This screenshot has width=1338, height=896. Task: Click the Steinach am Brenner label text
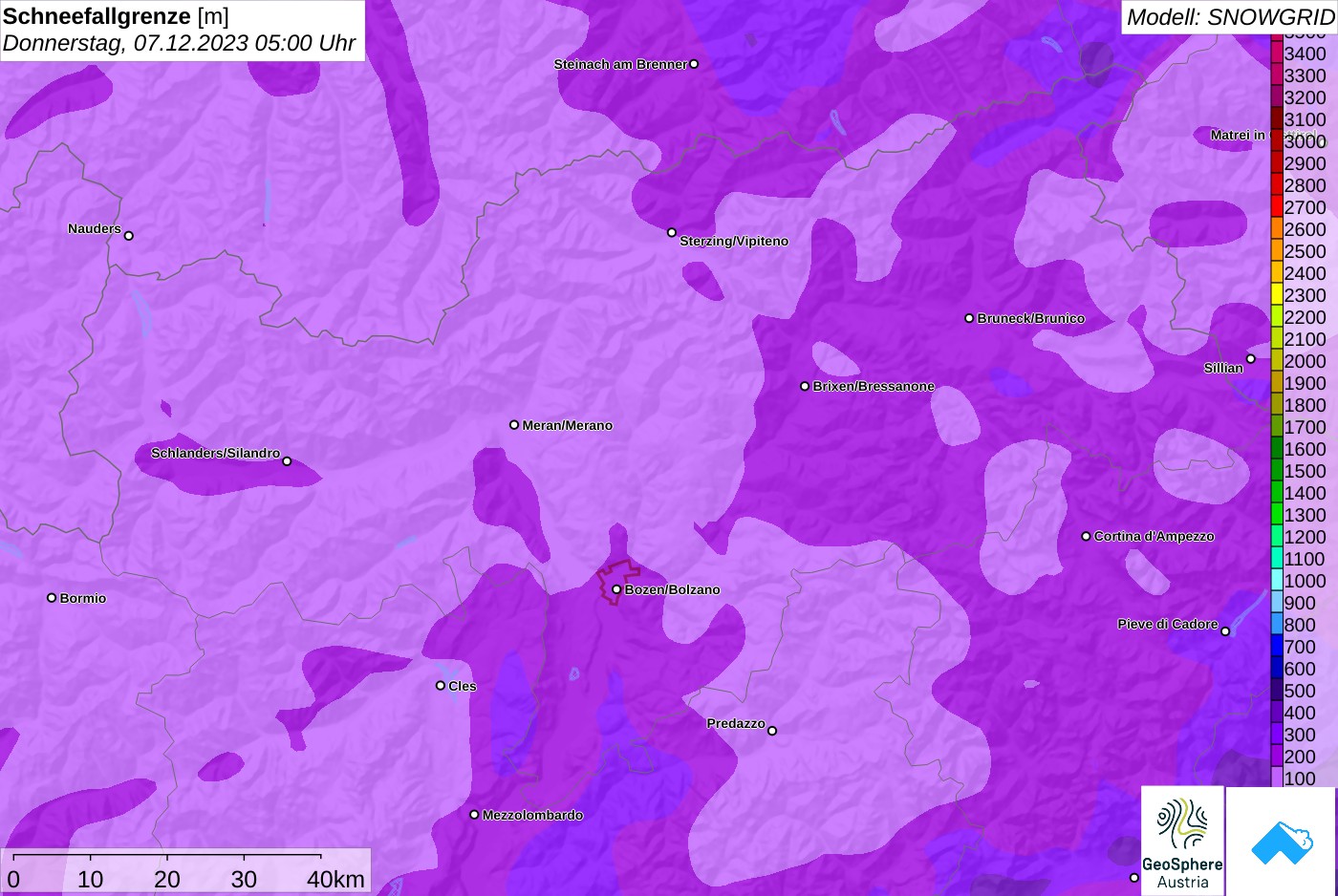point(620,64)
